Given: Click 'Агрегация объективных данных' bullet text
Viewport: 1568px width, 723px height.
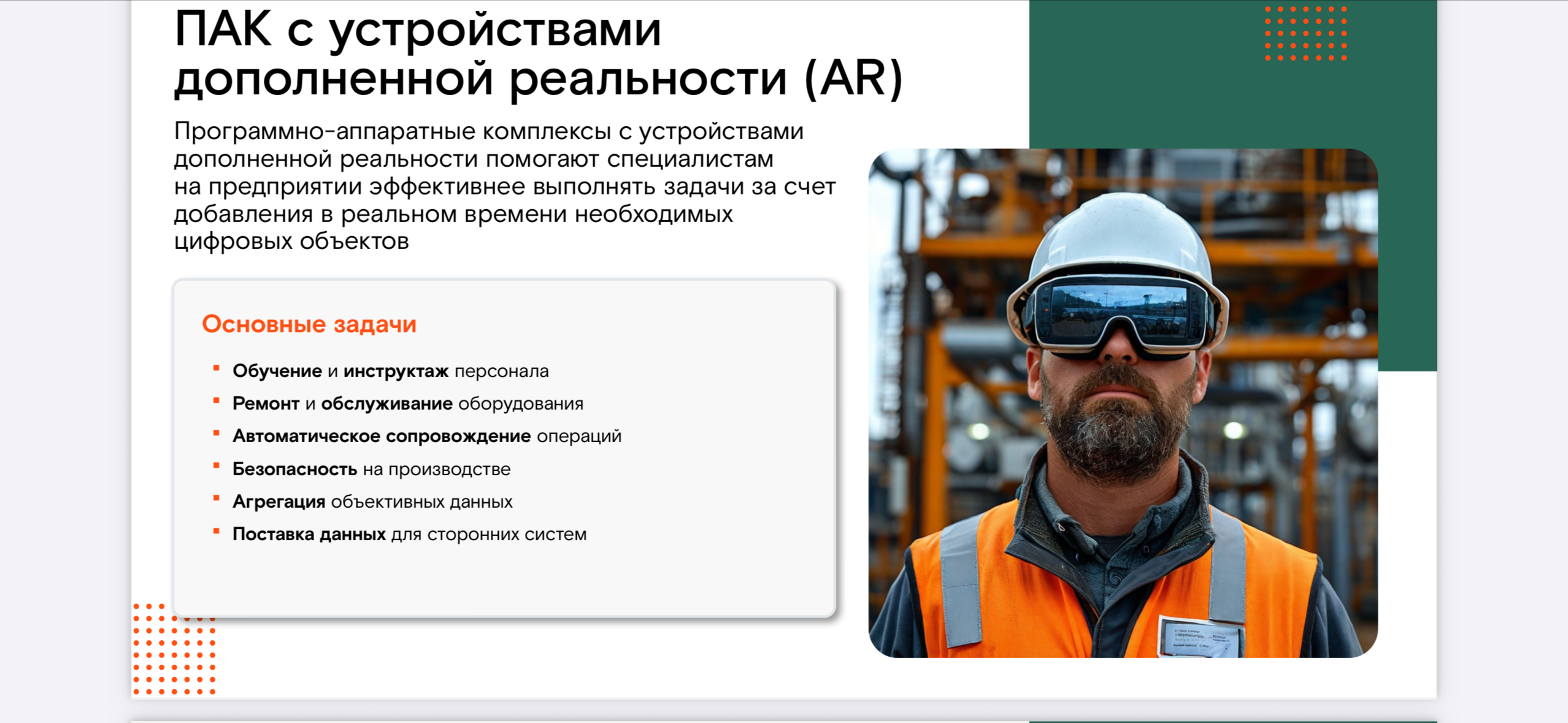Looking at the screenshot, I should pyautogui.click(x=372, y=502).
